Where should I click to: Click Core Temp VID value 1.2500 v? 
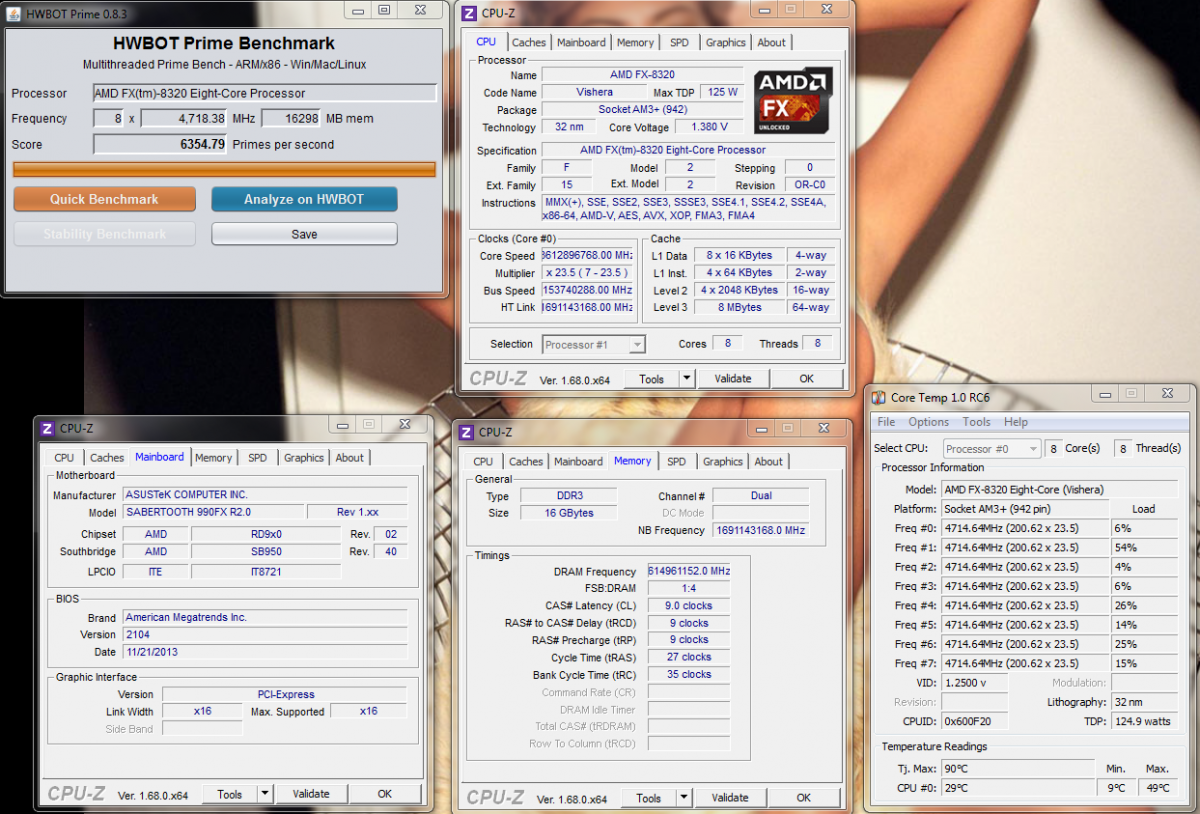(x=975, y=682)
